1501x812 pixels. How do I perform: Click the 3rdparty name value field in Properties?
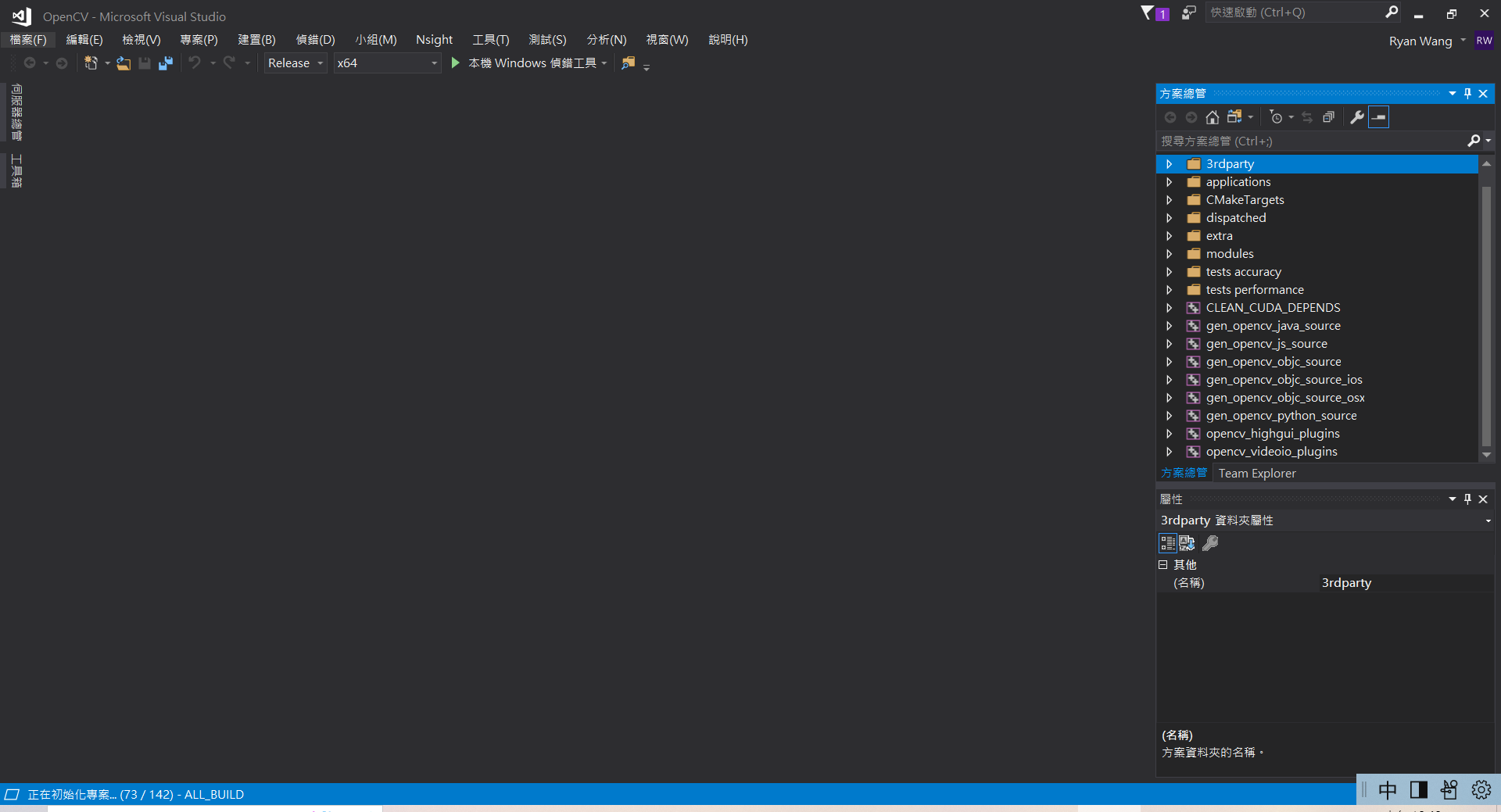(x=1406, y=583)
